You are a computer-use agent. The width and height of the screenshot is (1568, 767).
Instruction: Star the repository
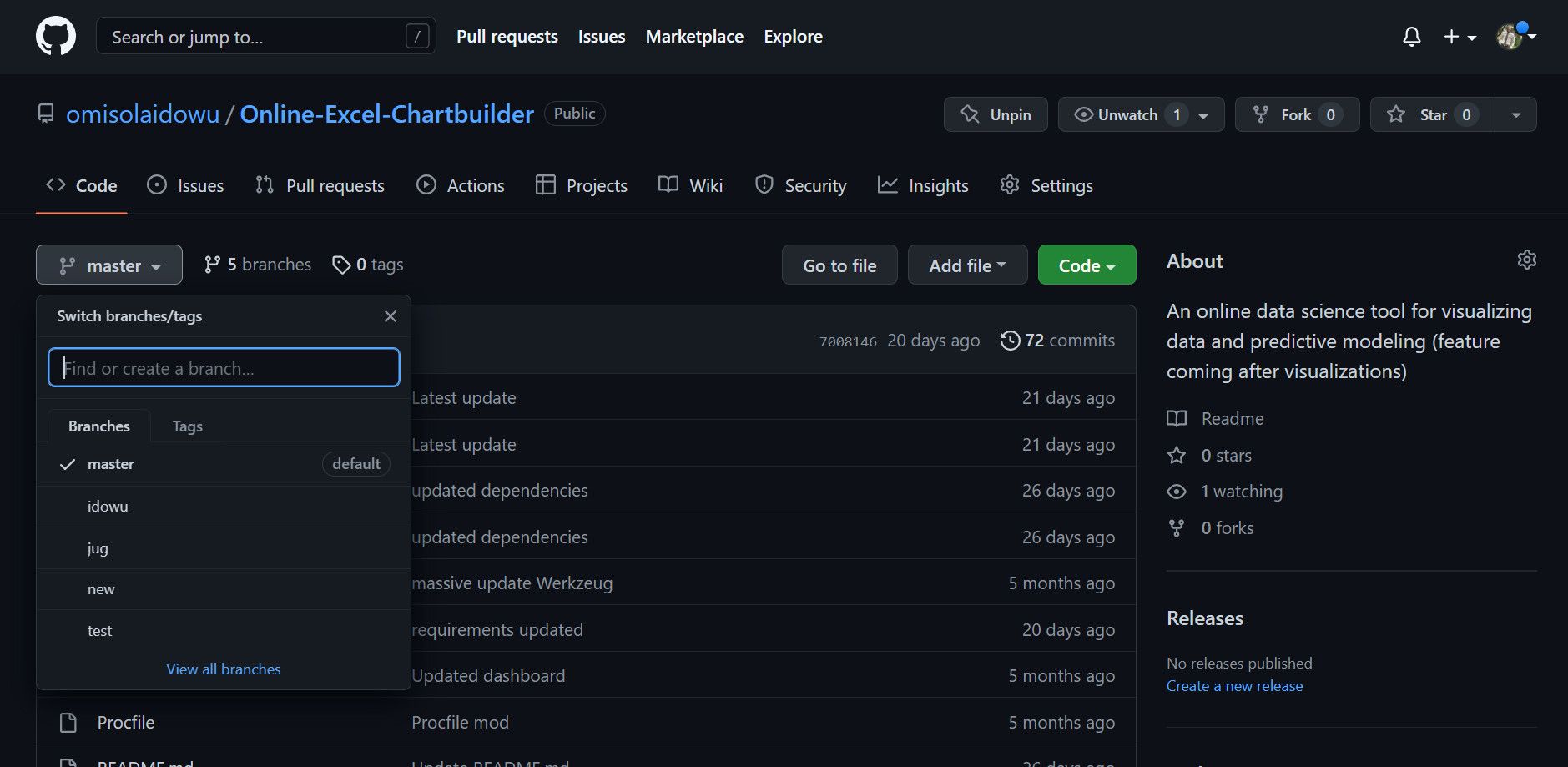click(1430, 114)
